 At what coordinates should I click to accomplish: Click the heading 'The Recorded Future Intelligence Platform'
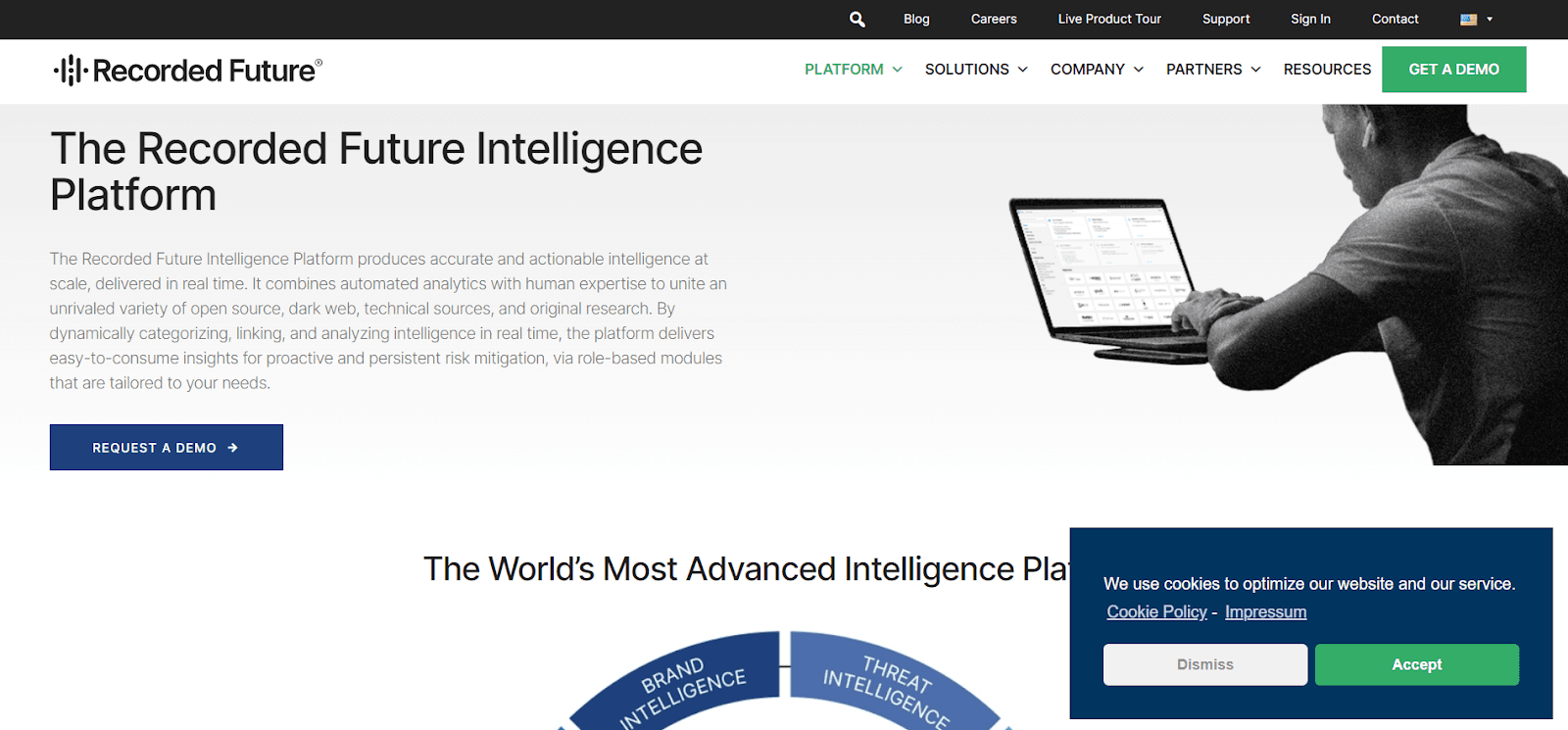click(376, 171)
